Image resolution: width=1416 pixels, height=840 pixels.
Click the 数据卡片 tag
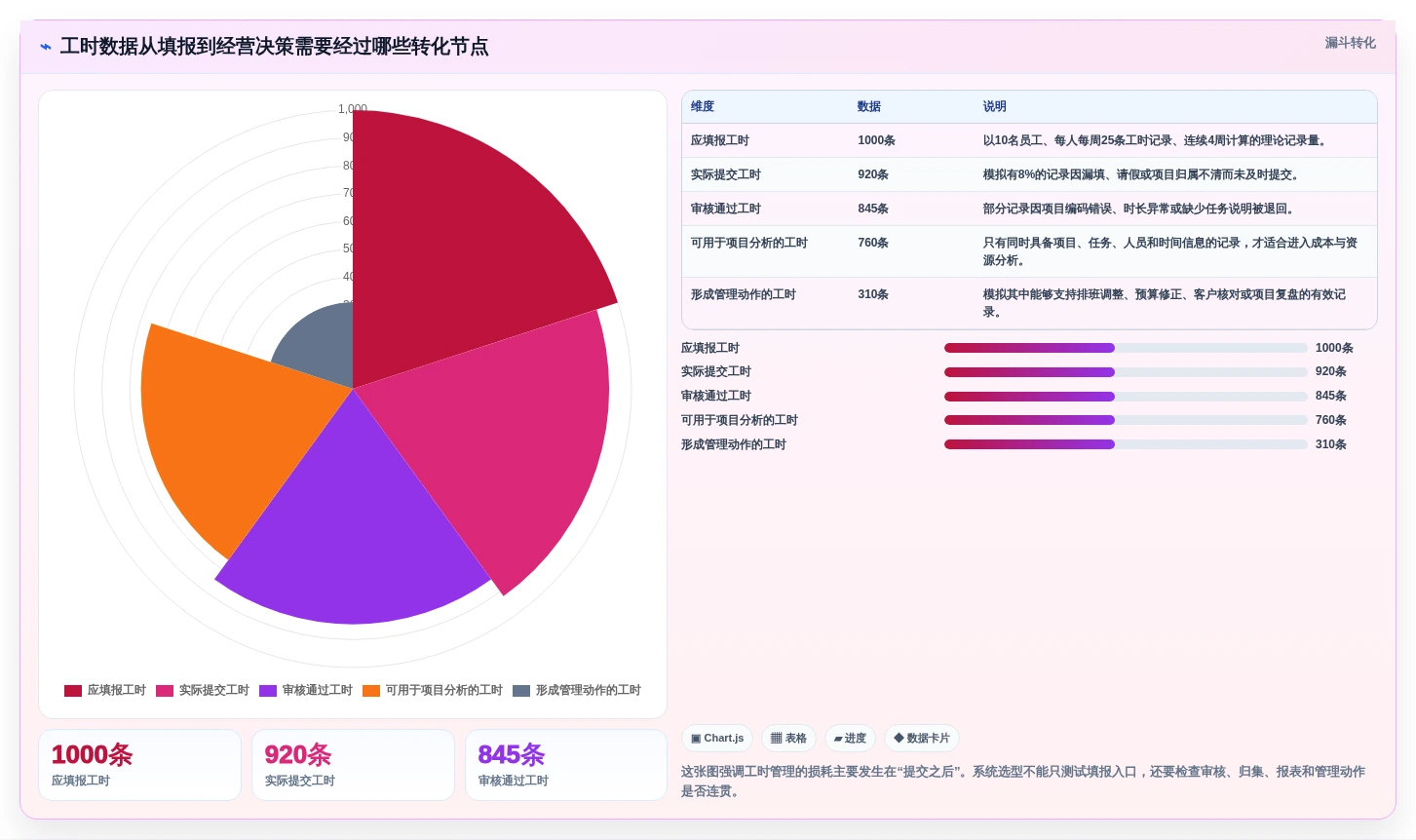[921, 738]
